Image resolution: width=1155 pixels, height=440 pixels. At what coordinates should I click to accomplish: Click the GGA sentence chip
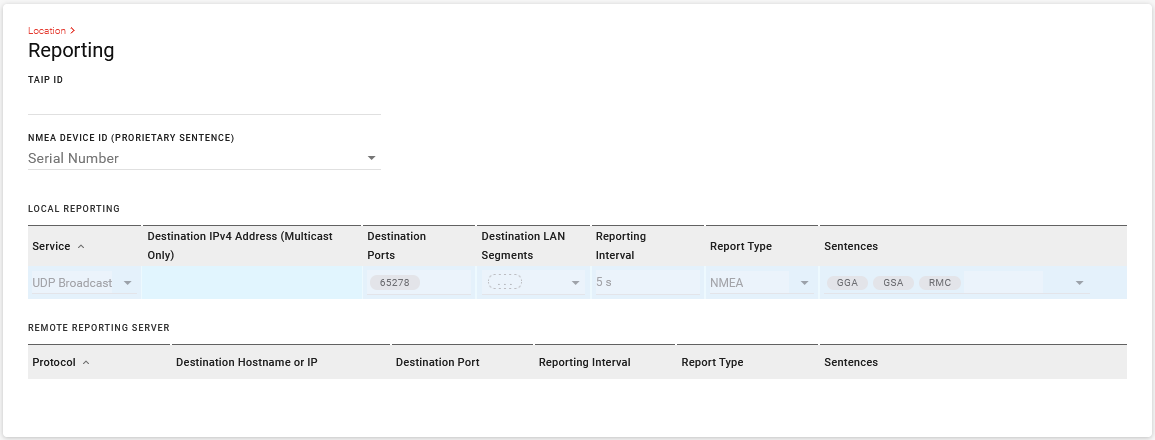pyautogui.click(x=847, y=282)
